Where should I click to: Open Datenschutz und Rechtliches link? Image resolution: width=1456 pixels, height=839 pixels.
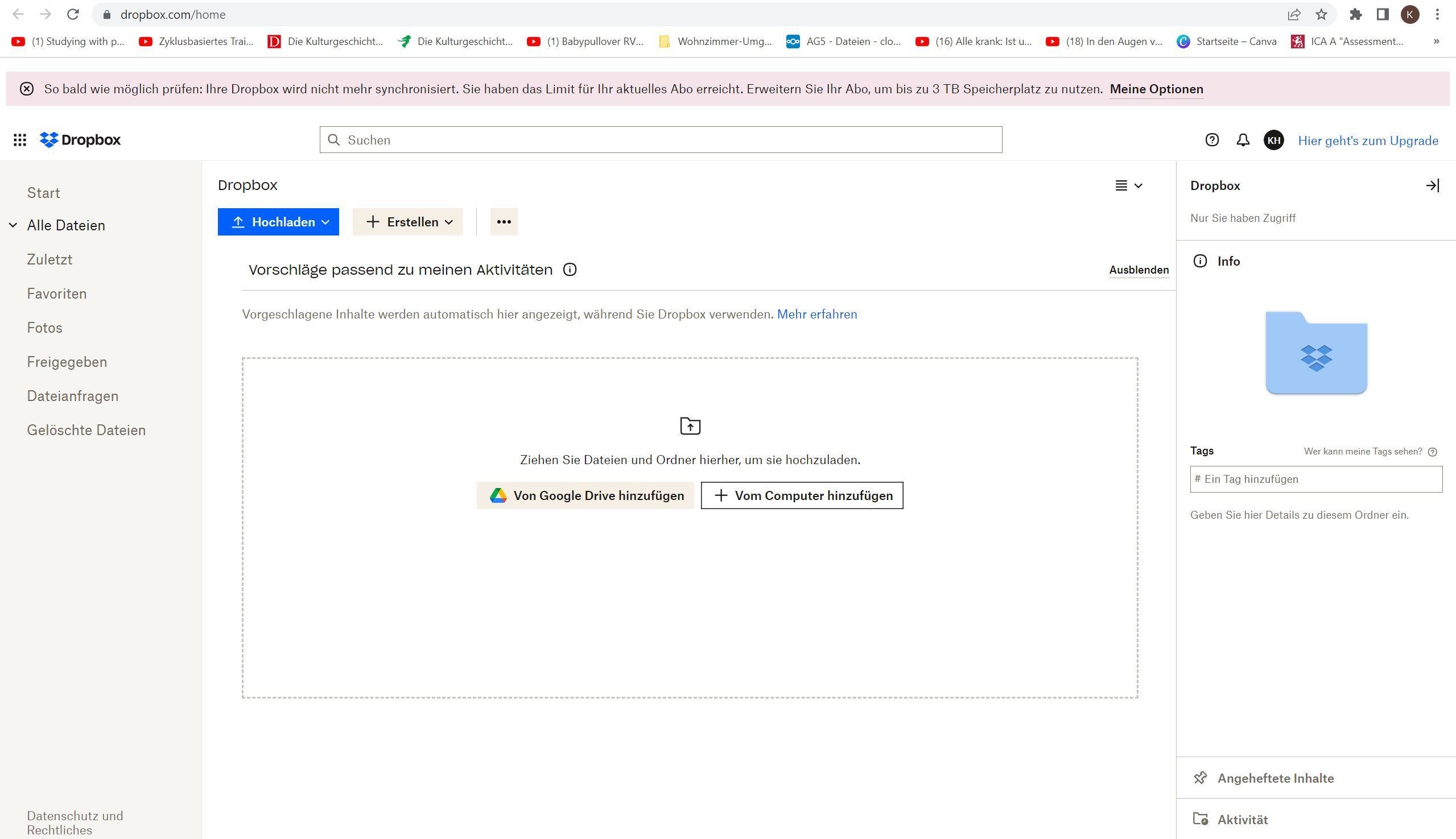[x=75, y=823]
